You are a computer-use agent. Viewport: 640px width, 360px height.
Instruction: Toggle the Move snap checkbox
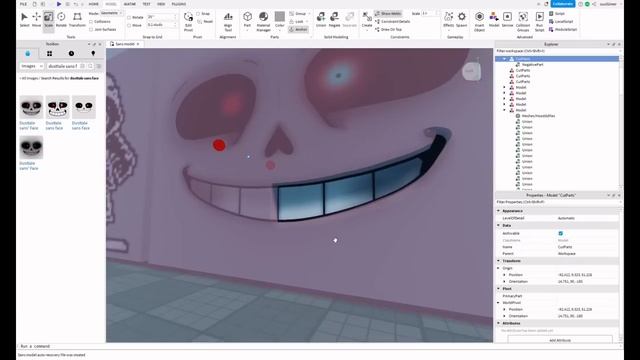(x=129, y=25)
